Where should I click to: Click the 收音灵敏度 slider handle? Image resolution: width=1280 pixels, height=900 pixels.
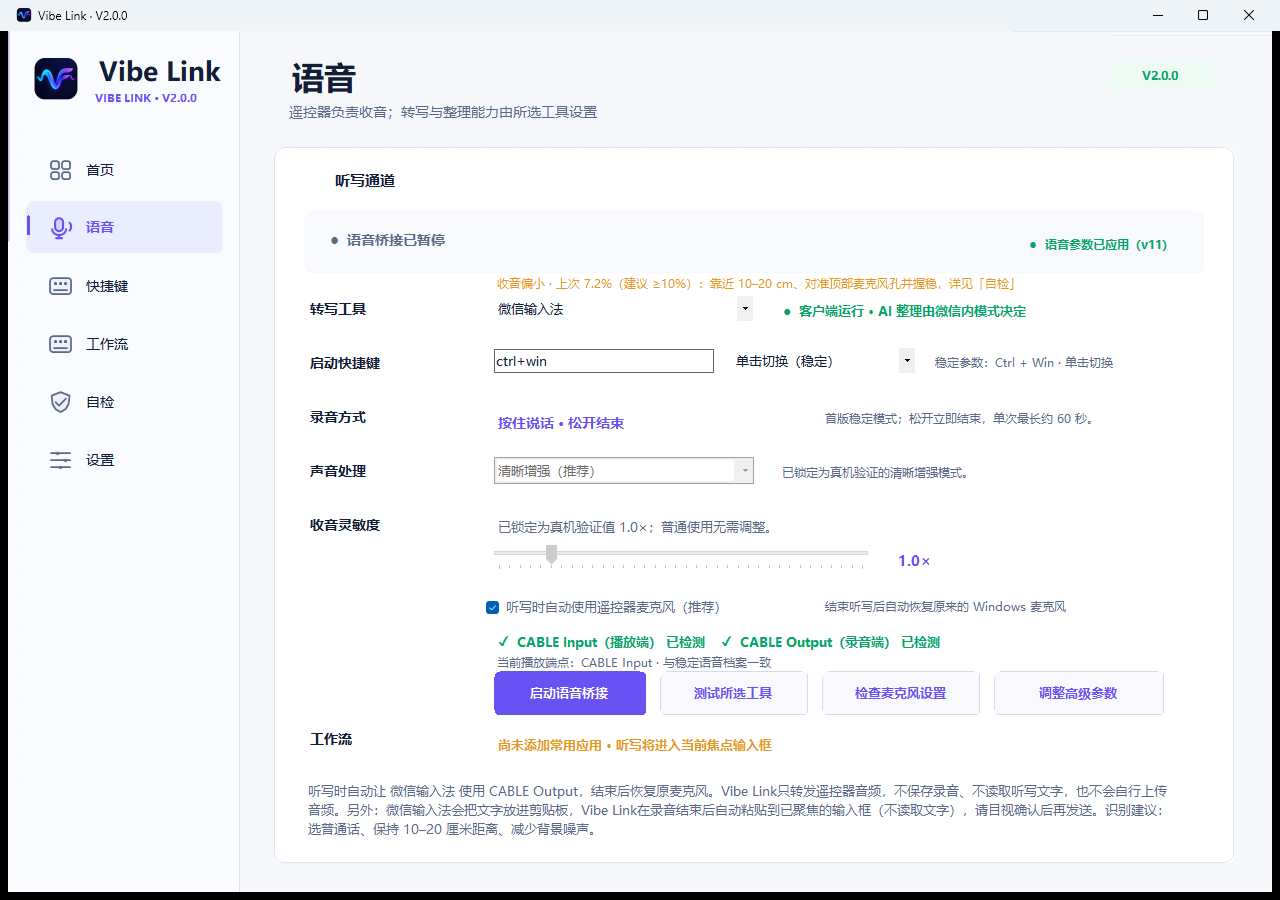tap(551, 553)
